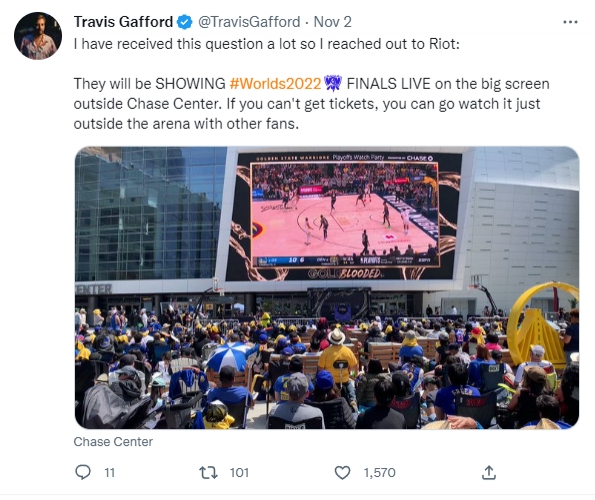The height and width of the screenshot is (500, 595).
Task: Like the tweet with heart icon
Action: point(342,473)
